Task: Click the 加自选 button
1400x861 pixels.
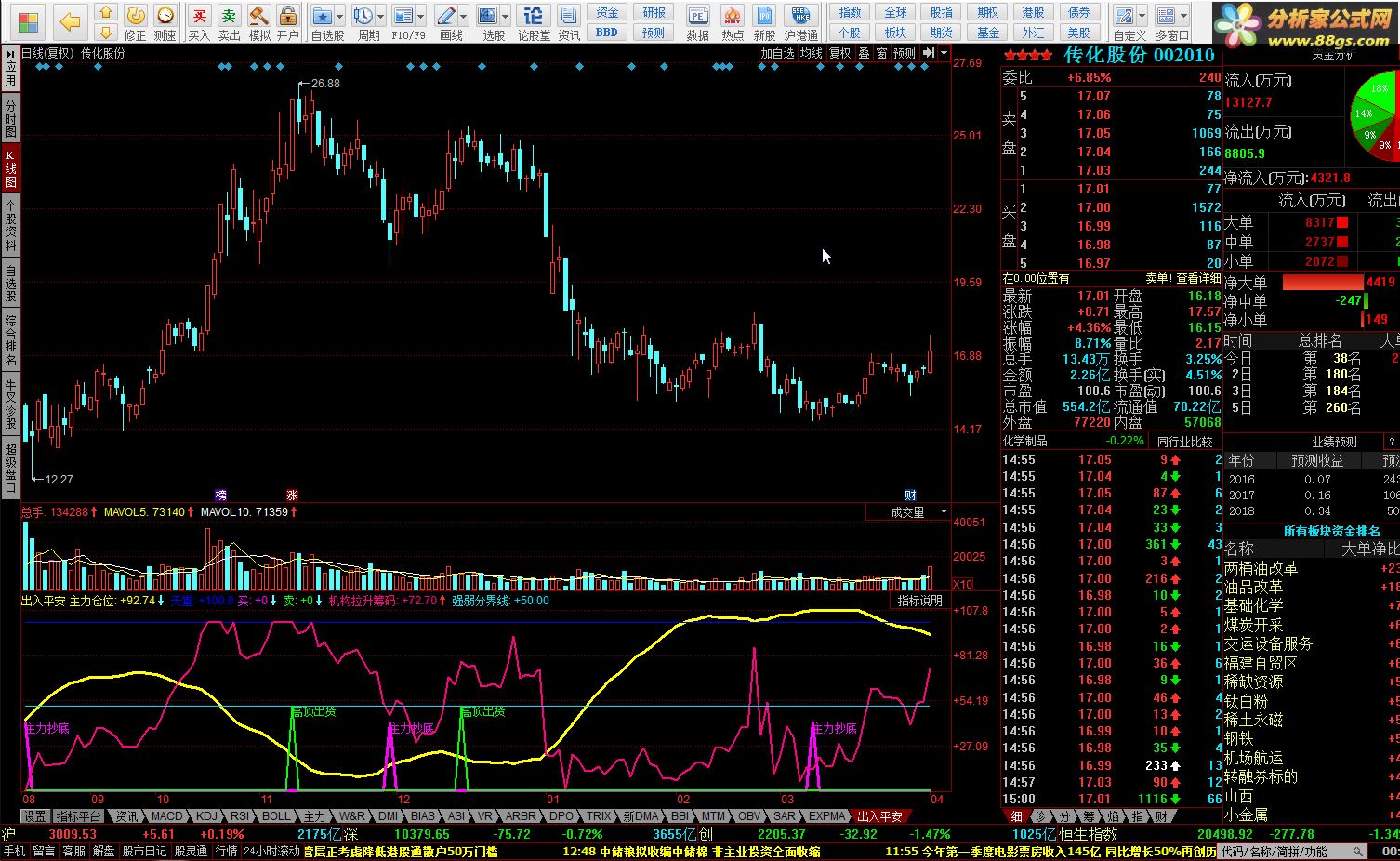Action: click(x=778, y=54)
